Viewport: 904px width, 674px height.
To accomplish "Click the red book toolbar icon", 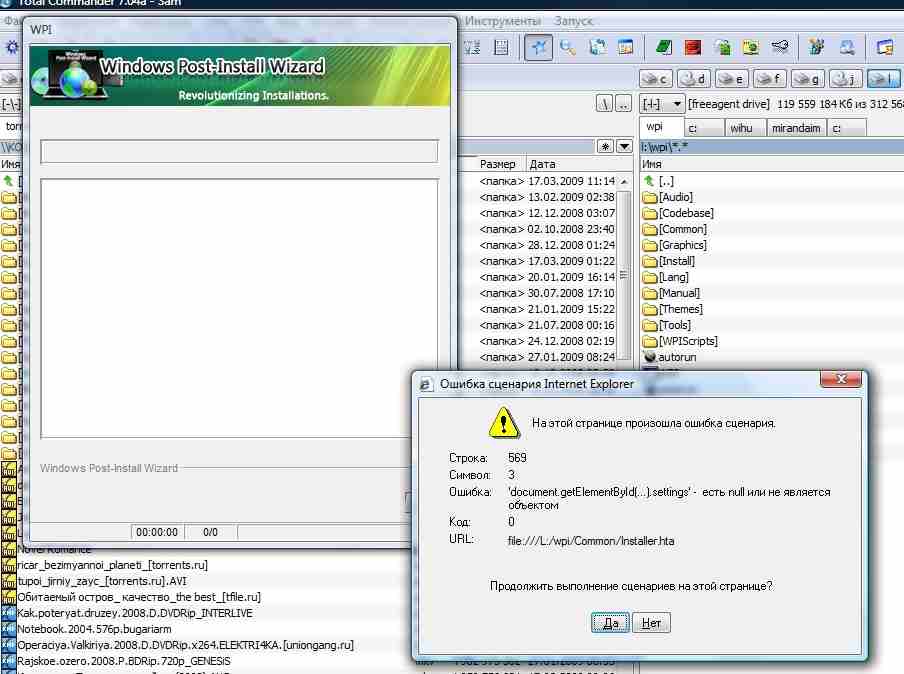I will pyautogui.click(x=693, y=47).
